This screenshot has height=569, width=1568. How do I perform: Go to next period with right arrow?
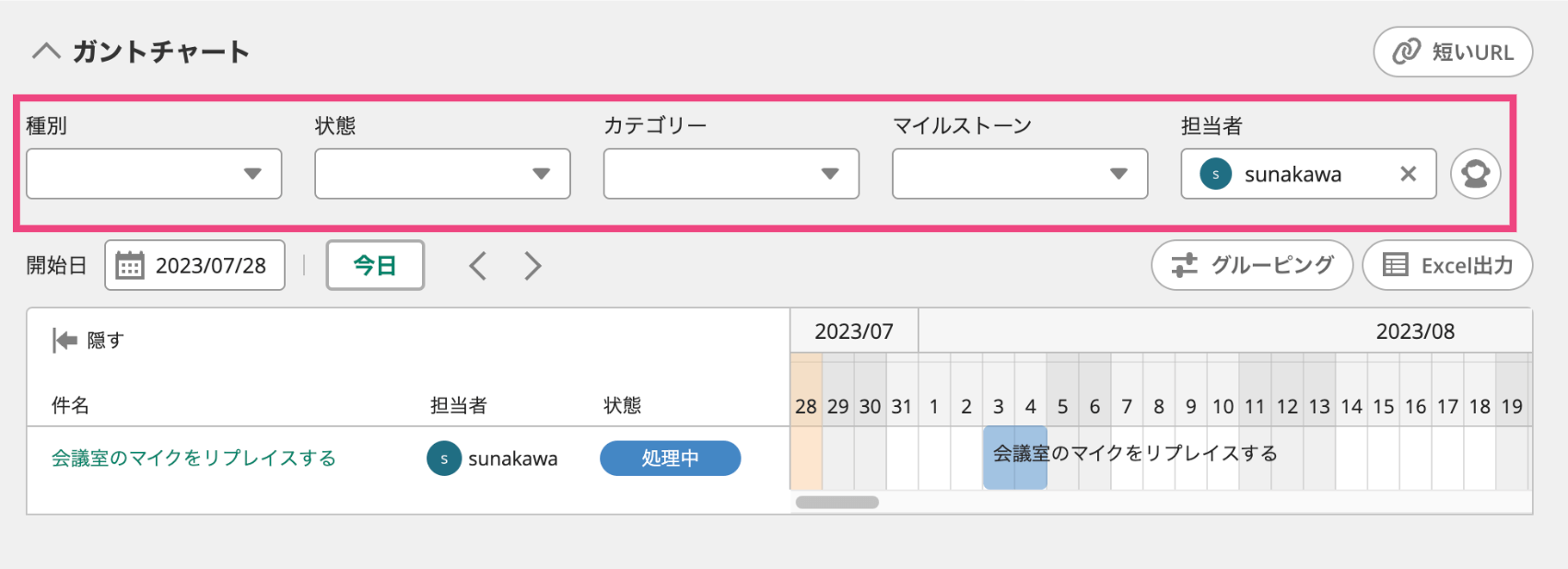532,266
